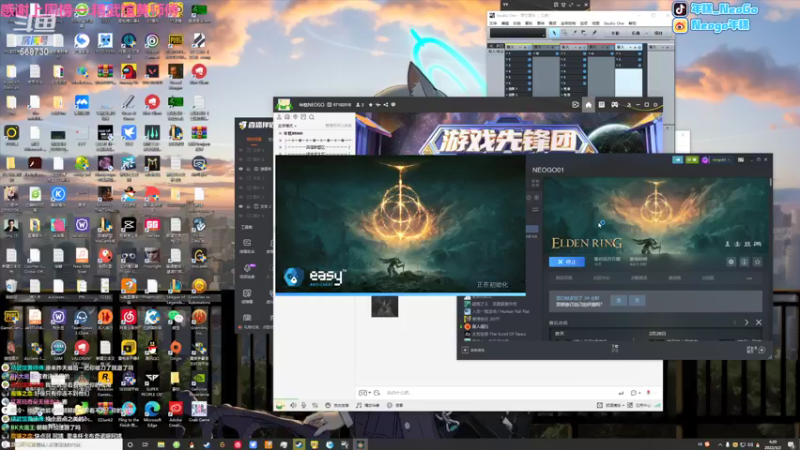Open Elden Ring settings gear in Steam
This screenshot has width=800, height=450.
click(731, 262)
